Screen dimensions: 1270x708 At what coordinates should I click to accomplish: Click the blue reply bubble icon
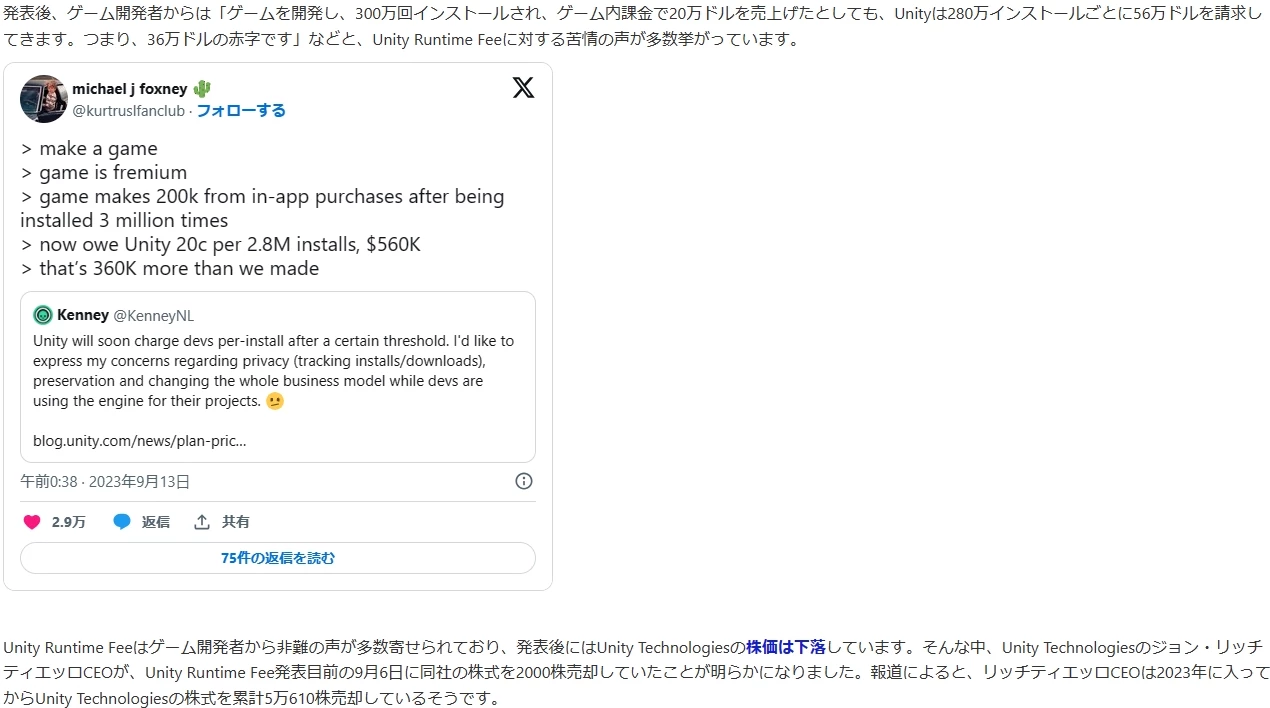(122, 522)
